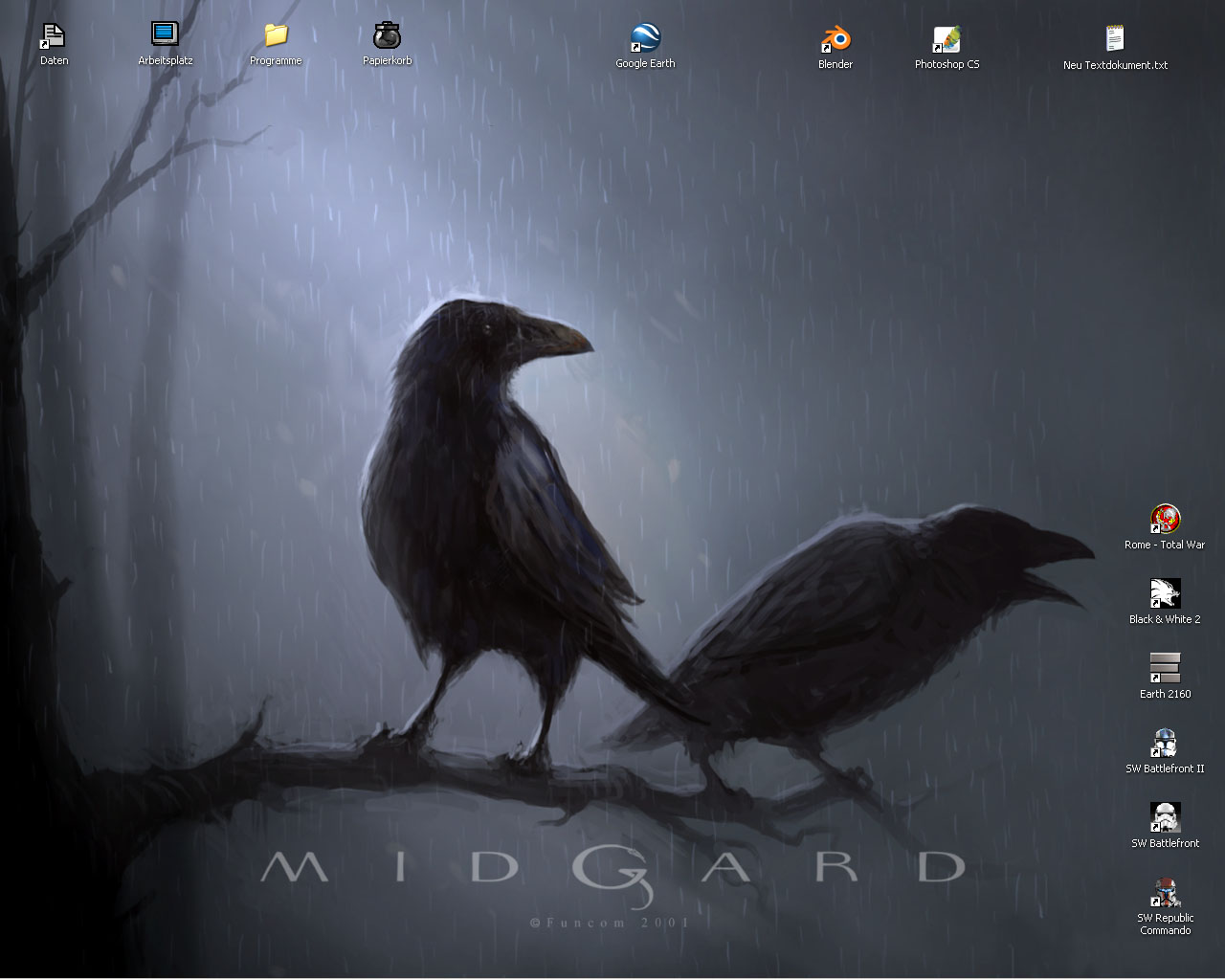Image resolution: width=1225 pixels, height=980 pixels.
Task: Select the Blender shortcut icon
Action: point(835,39)
